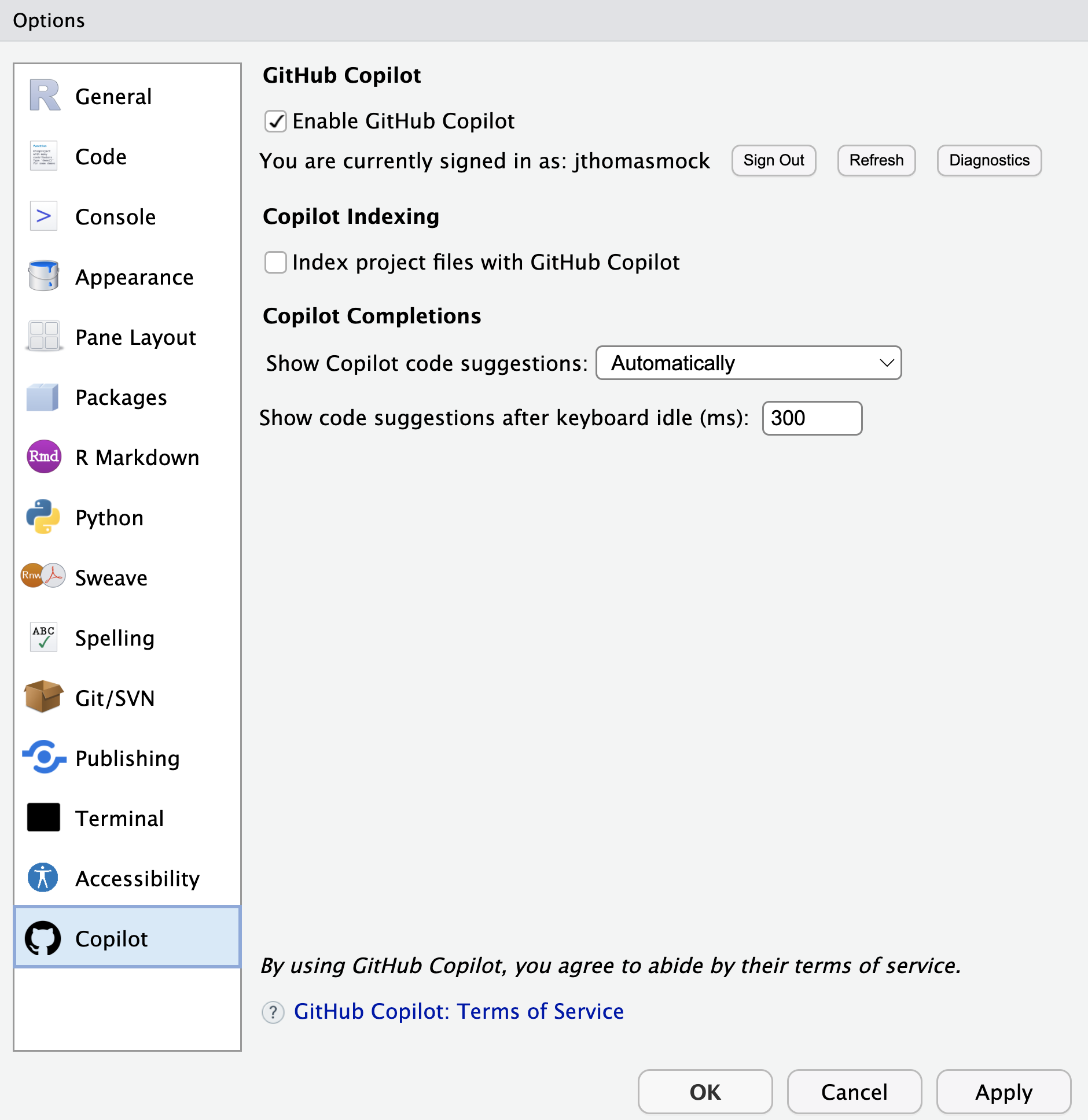Click the Python logo icon

(x=43, y=517)
